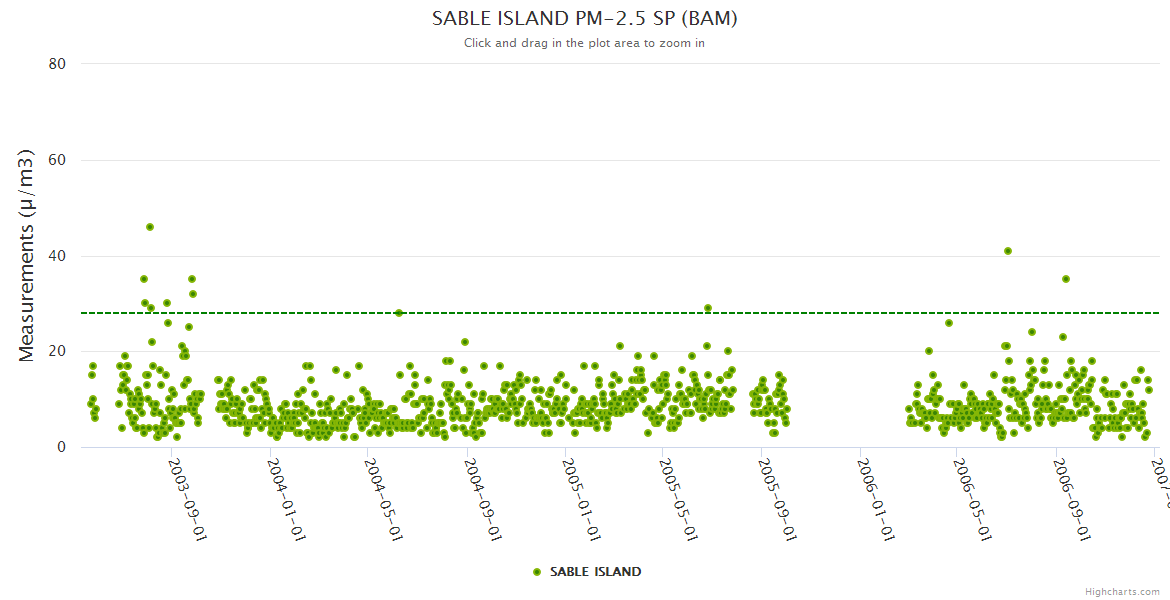1170x600 pixels.
Task: Click the data point at 22 near 2004-09-01
Action: [465, 342]
